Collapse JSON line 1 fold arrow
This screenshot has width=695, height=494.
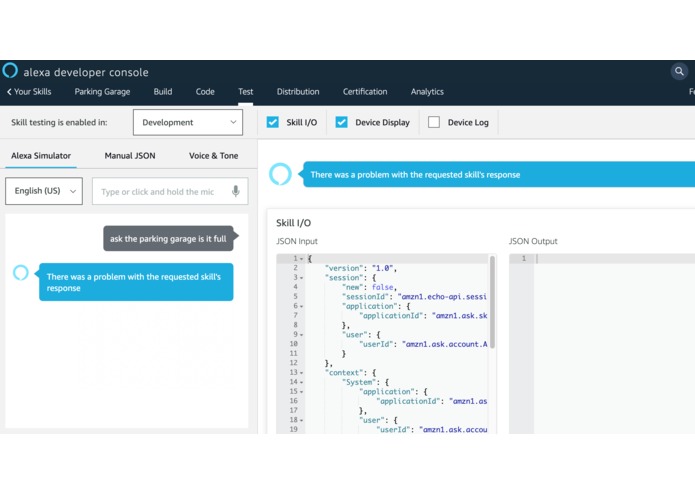pos(301,259)
